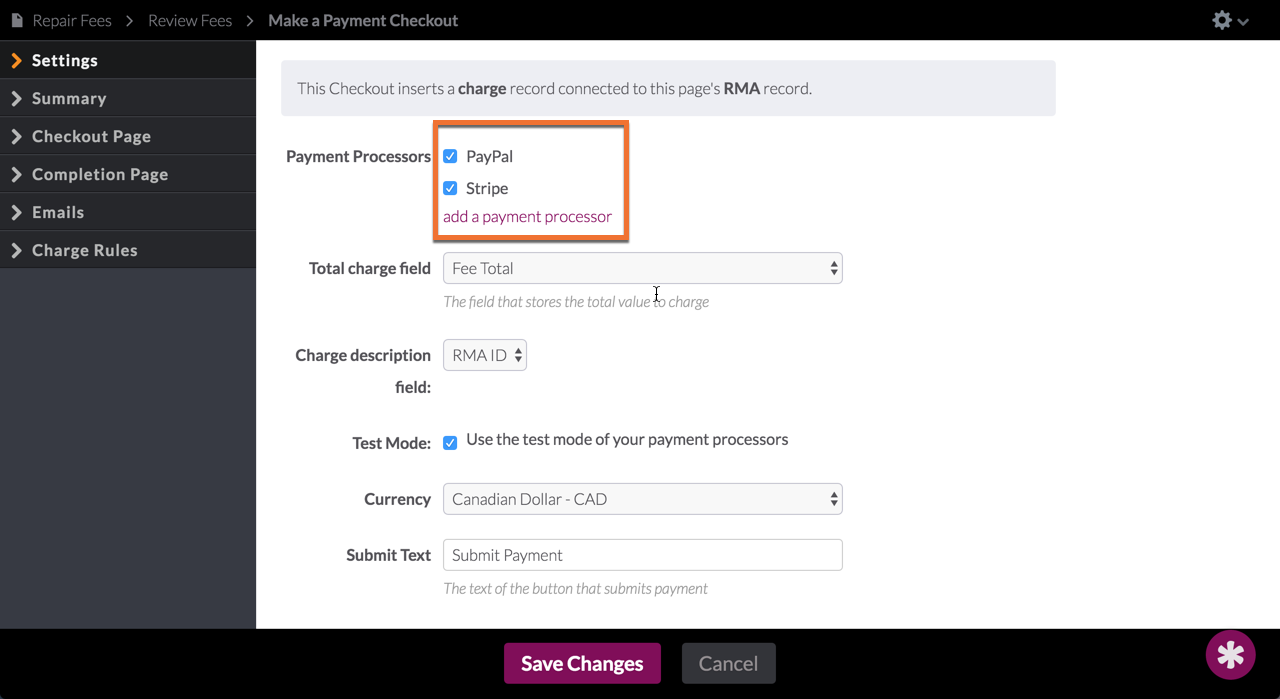
Task: Open the RMA ID description dropdown
Action: (485, 355)
